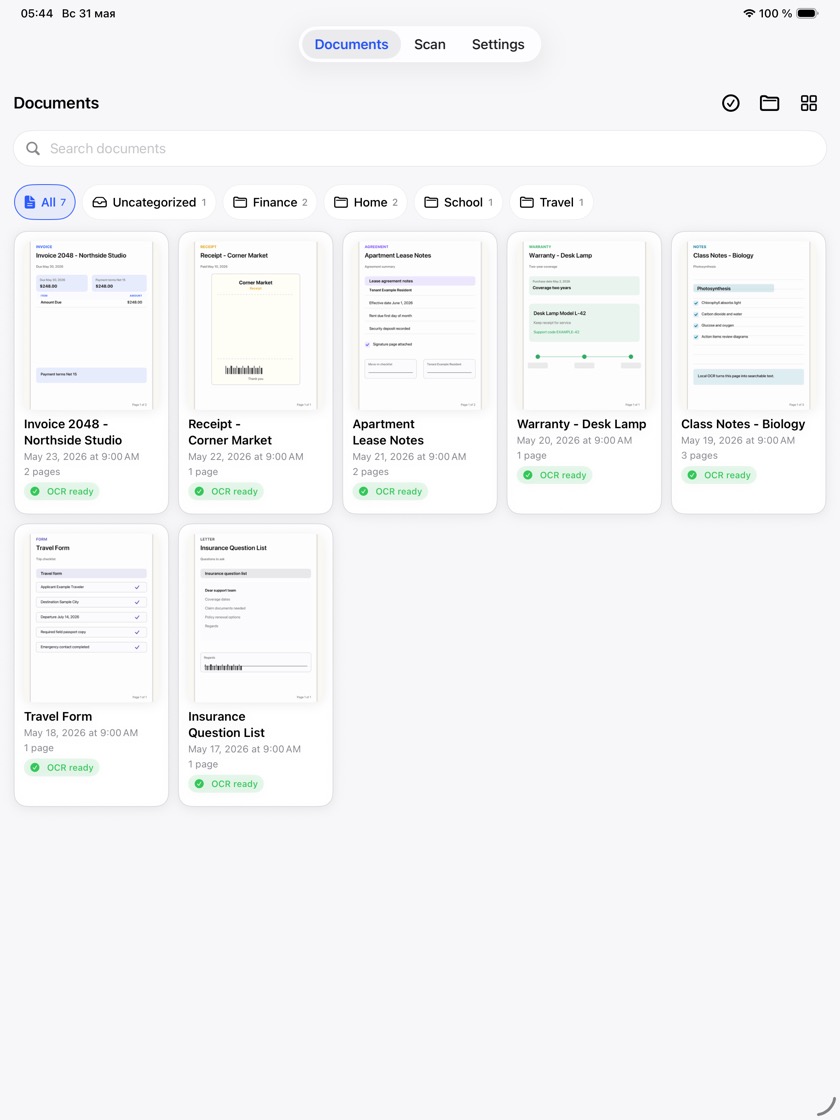Screen dimensions: 840x1120
Task: Show the Home folder documents
Action: [x=366, y=202]
